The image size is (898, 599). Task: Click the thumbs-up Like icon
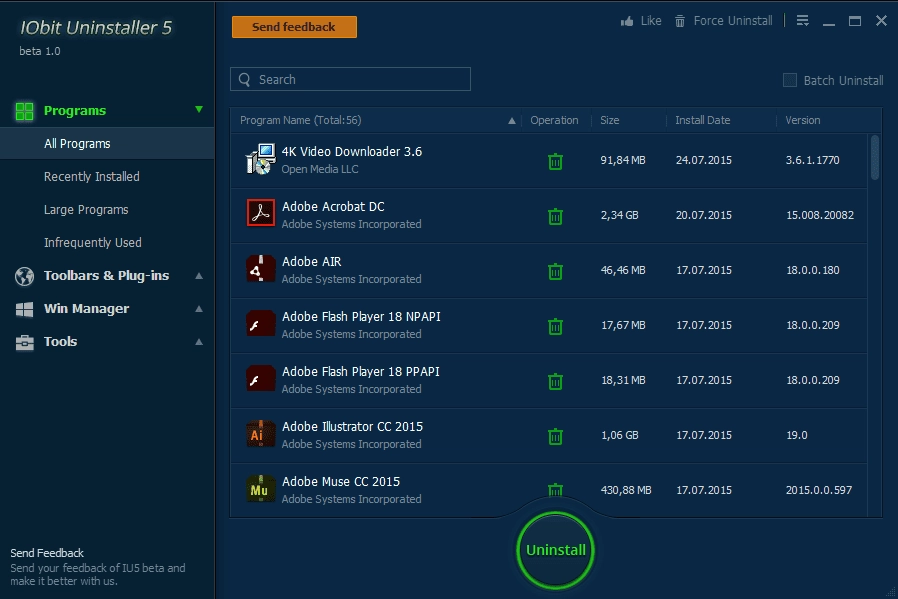pos(627,21)
